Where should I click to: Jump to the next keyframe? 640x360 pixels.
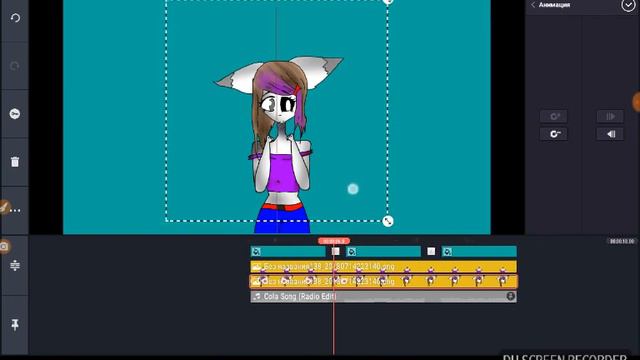pyautogui.click(x=610, y=117)
